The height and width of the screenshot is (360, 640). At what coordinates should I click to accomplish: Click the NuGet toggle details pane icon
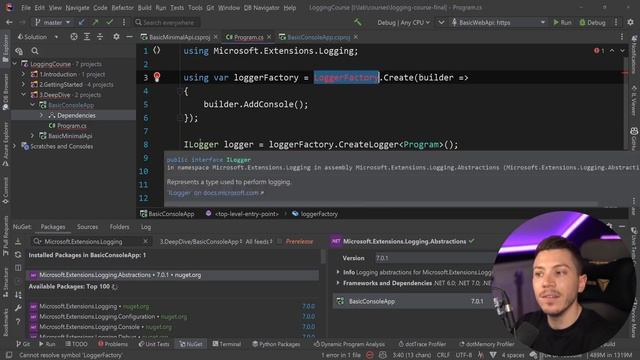(18, 268)
